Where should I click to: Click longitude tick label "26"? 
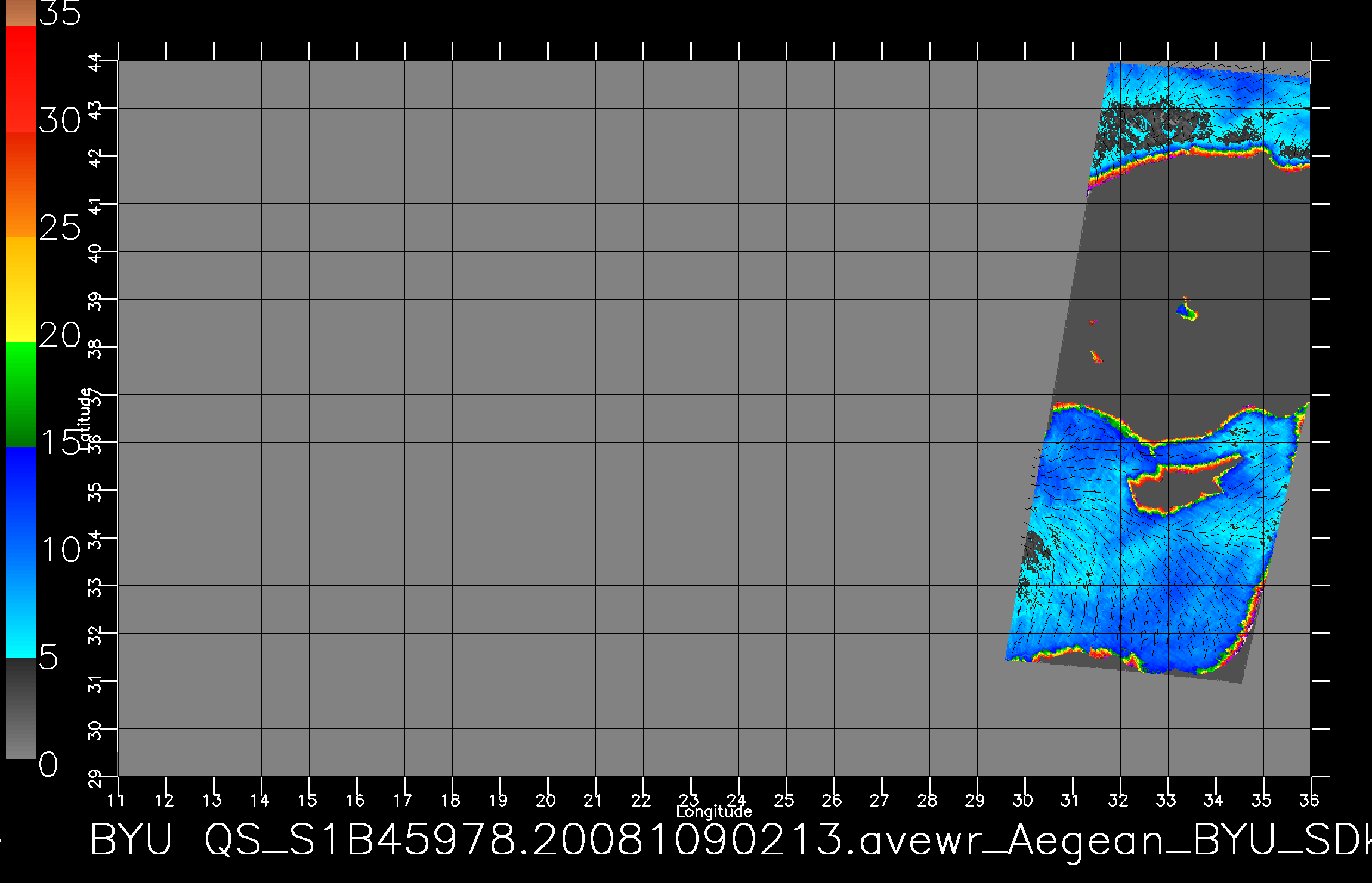pos(832,800)
